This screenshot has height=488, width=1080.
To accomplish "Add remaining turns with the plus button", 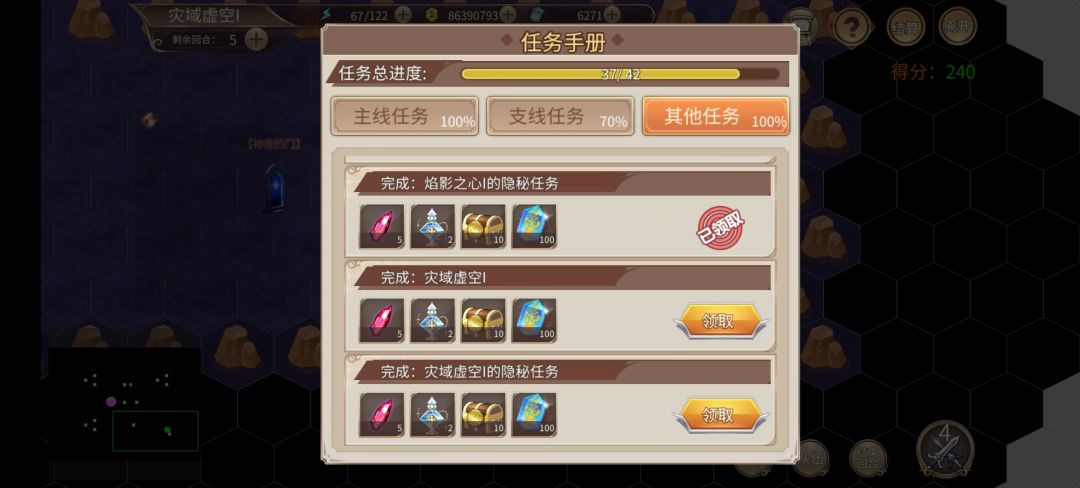I will click(256, 39).
